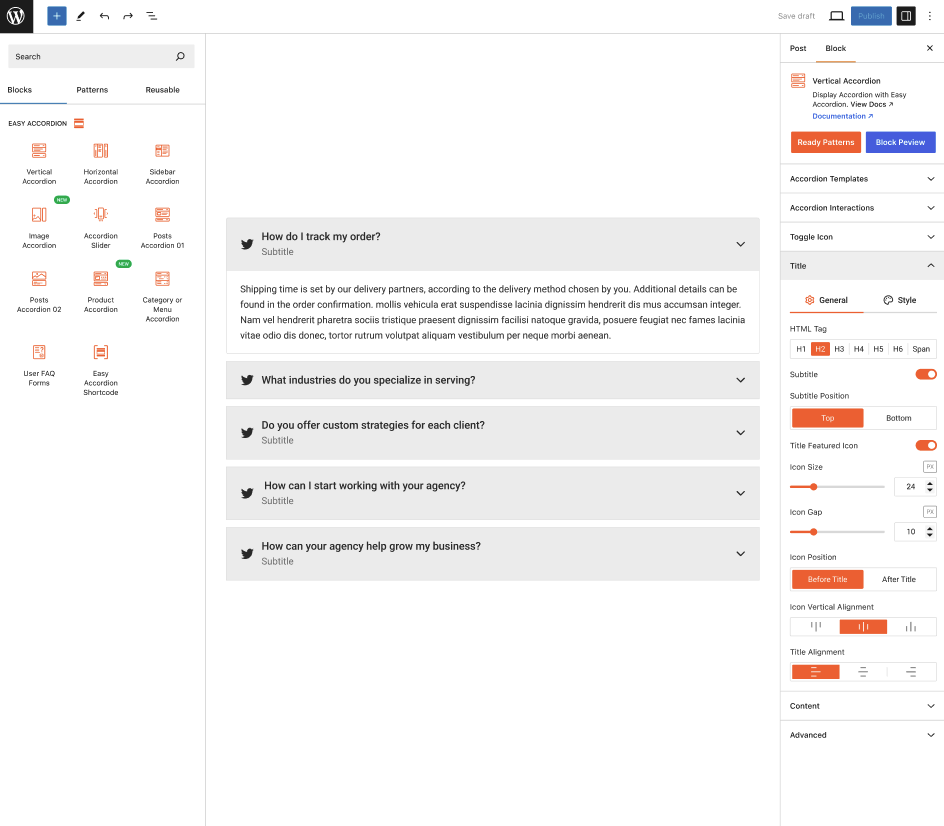Toggle the Subtitle switch off
The image size is (944, 826).
[926, 374]
